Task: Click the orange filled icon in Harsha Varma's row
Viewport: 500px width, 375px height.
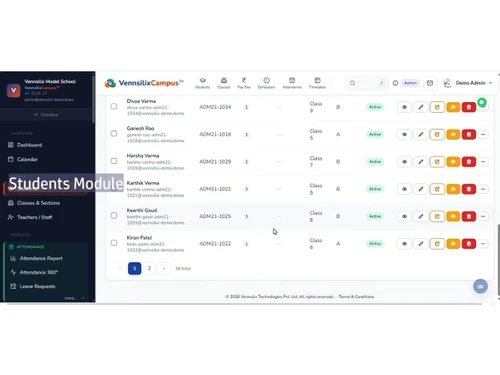Action: (x=453, y=162)
